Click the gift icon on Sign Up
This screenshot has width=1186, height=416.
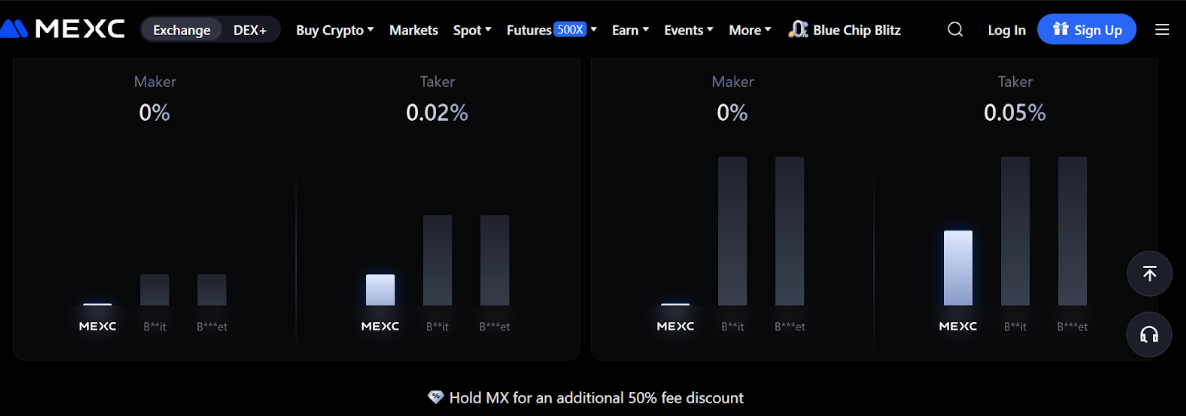1061,30
